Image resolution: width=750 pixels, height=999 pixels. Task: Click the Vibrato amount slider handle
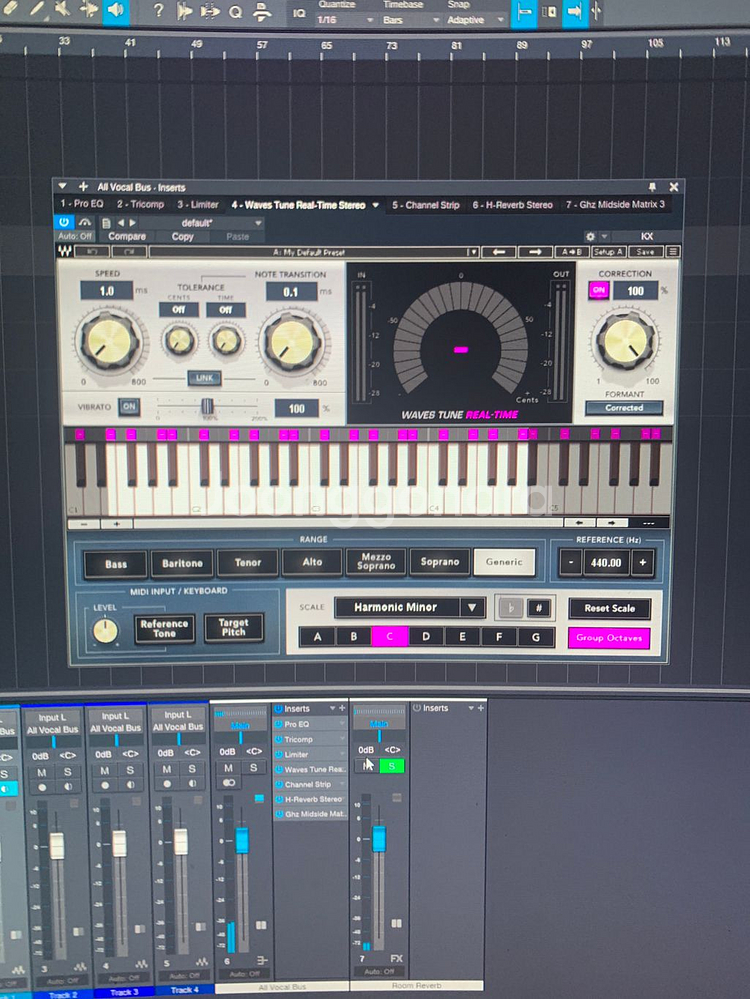(x=207, y=406)
